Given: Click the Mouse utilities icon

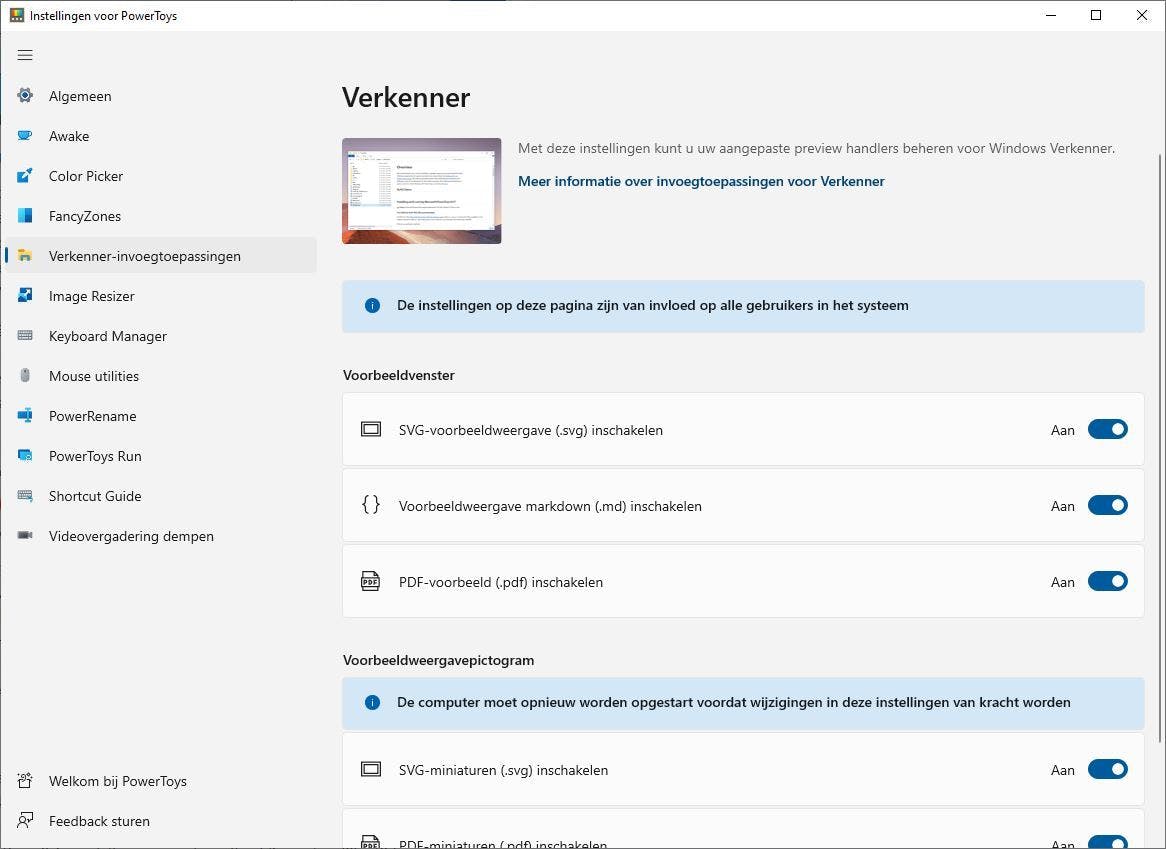Looking at the screenshot, I should click(25, 376).
